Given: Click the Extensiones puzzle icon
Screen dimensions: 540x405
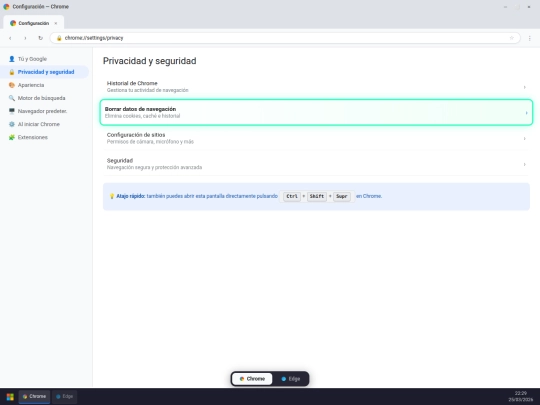Looking at the screenshot, I should 12,137.
